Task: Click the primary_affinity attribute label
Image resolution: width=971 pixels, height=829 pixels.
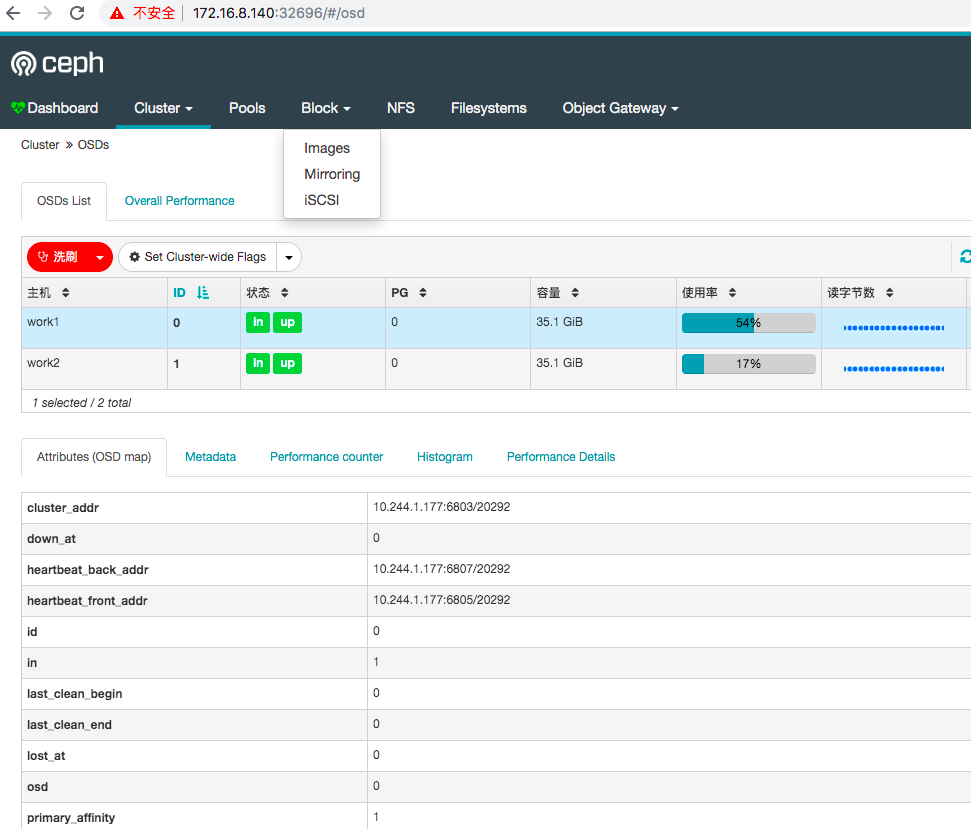Action: tap(71, 818)
